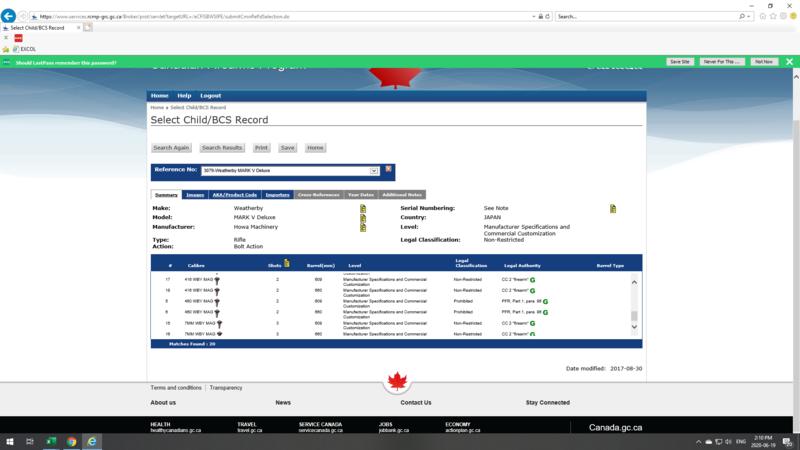Click cartridge icon for 460 WBY MAG 660 row
800x450 pixels.
217,313
